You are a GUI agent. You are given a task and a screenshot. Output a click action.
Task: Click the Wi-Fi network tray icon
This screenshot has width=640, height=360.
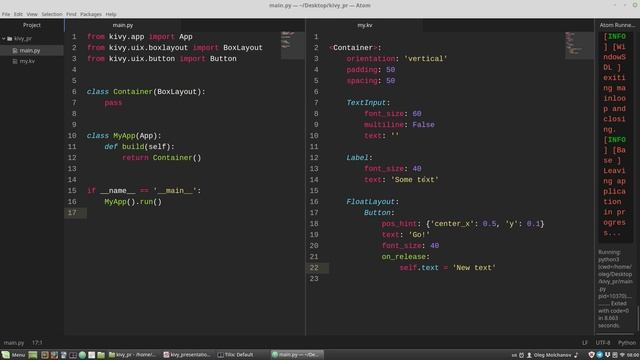[x=622, y=355]
